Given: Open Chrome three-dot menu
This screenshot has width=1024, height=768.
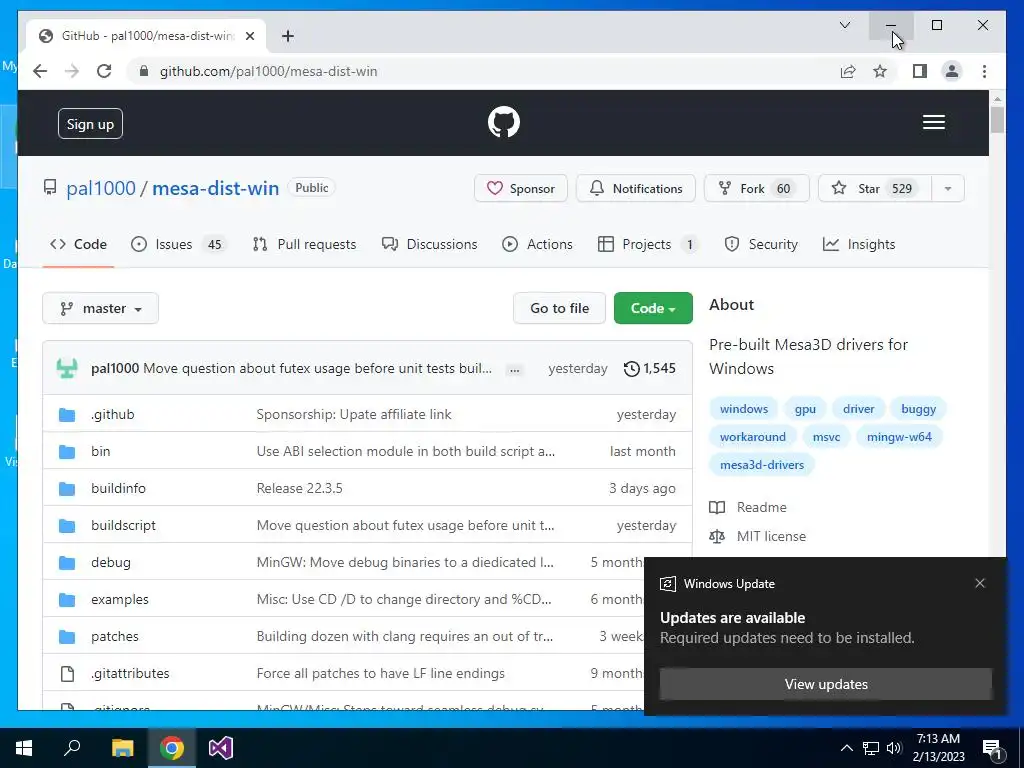Looking at the screenshot, I should pyautogui.click(x=984, y=71).
